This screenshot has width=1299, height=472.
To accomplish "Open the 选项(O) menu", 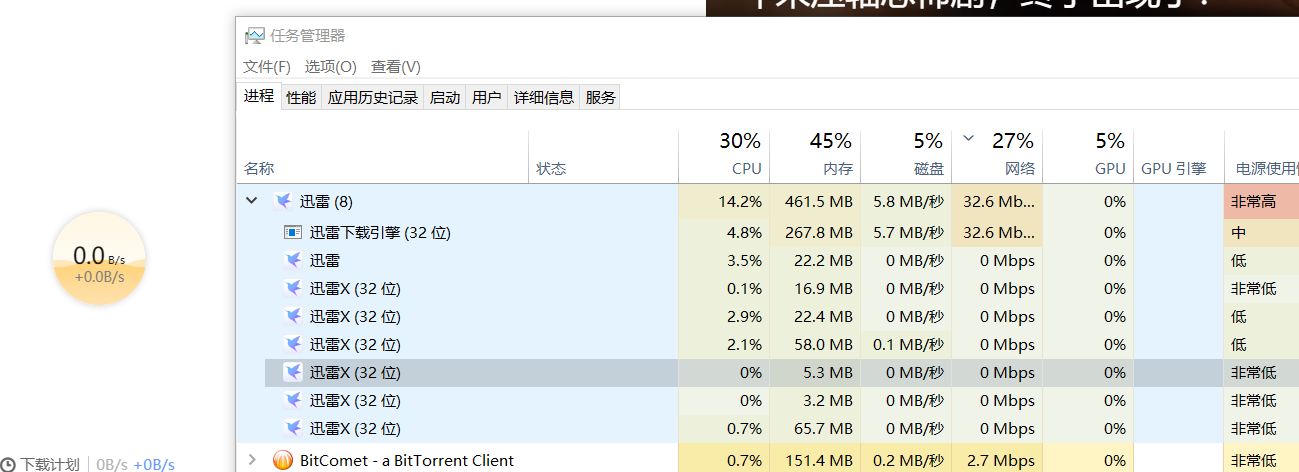I will [330, 67].
